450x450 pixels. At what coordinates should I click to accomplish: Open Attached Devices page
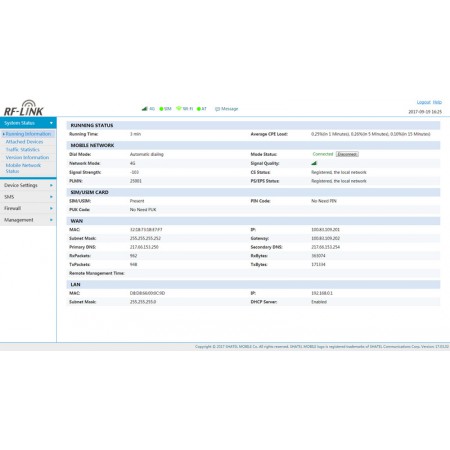(x=24, y=142)
